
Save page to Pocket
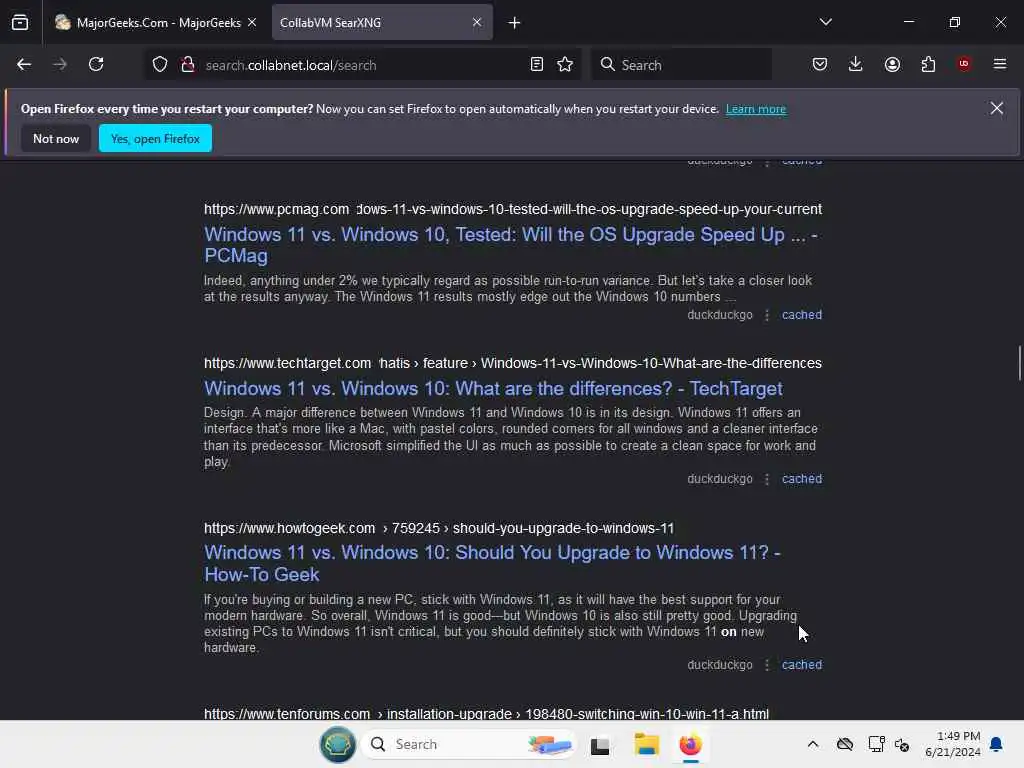[820, 64]
